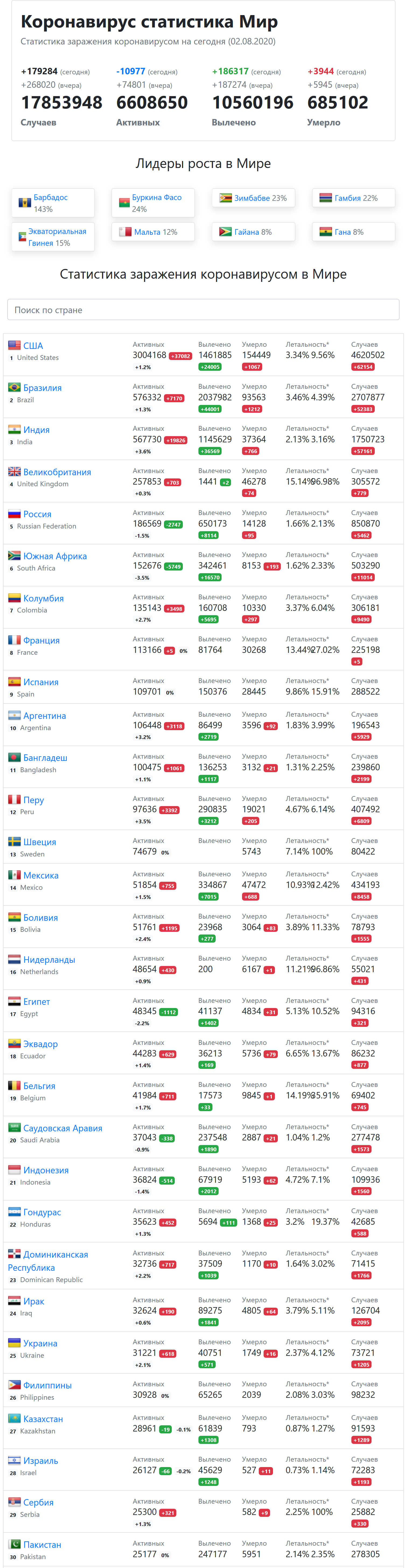This screenshot has height=1568, width=406.
Task: Open the Россия country link
Action: [37, 514]
